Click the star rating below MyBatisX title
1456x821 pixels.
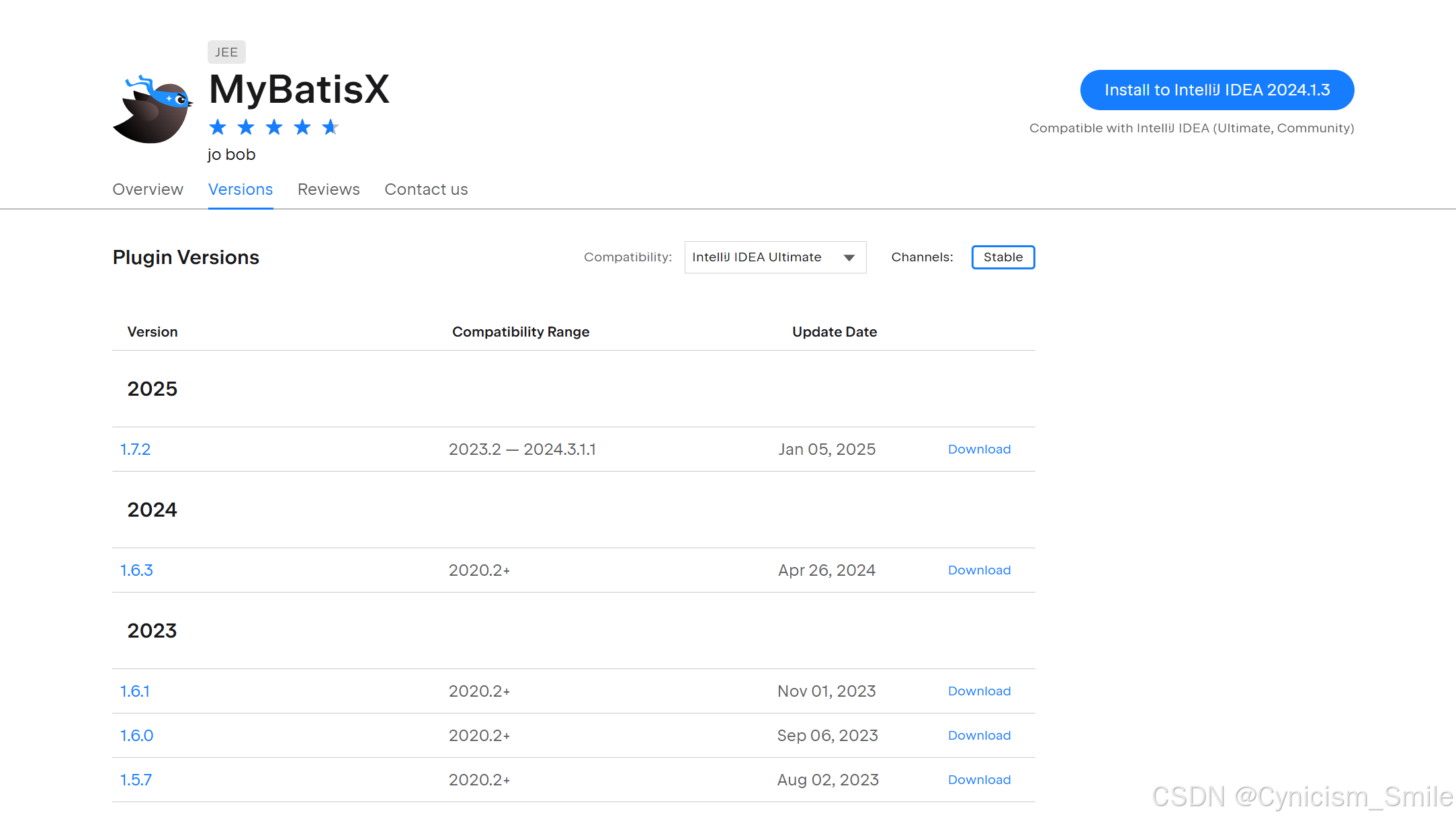[x=273, y=127]
